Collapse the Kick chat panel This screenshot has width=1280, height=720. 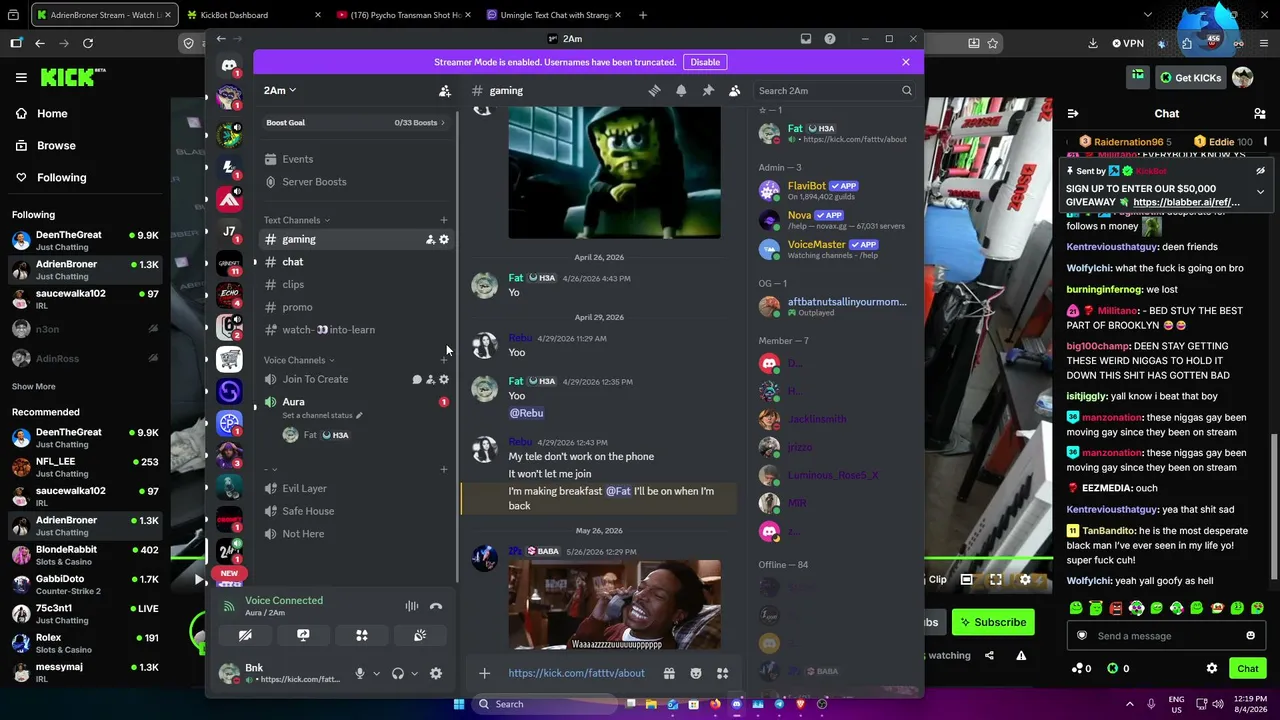pos(1072,114)
